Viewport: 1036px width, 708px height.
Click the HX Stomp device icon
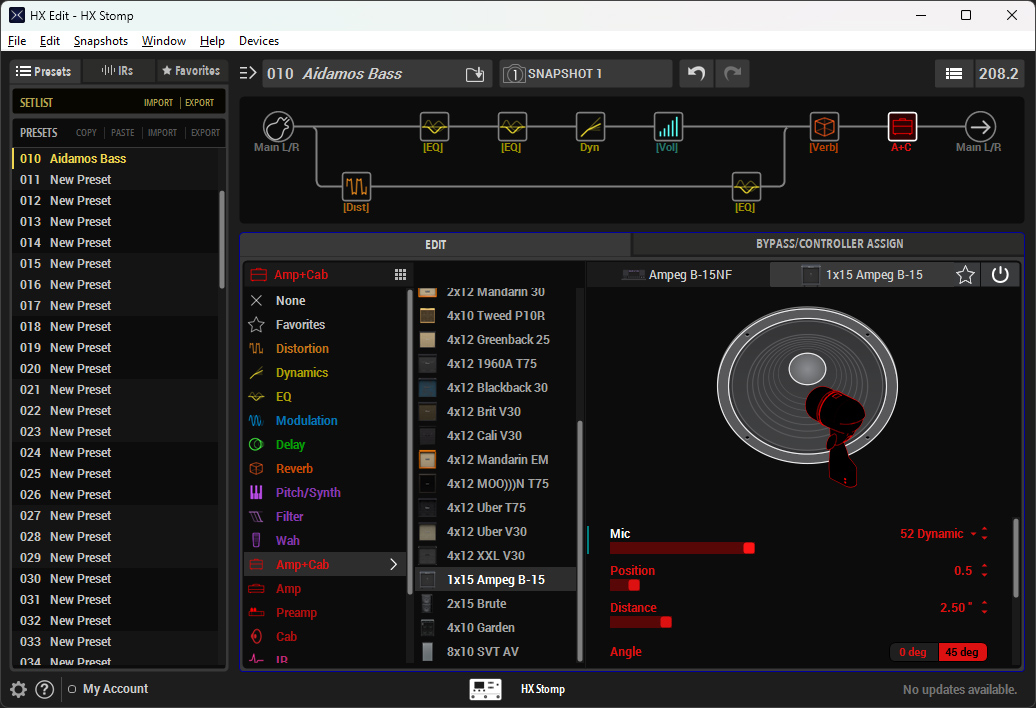pos(485,690)
